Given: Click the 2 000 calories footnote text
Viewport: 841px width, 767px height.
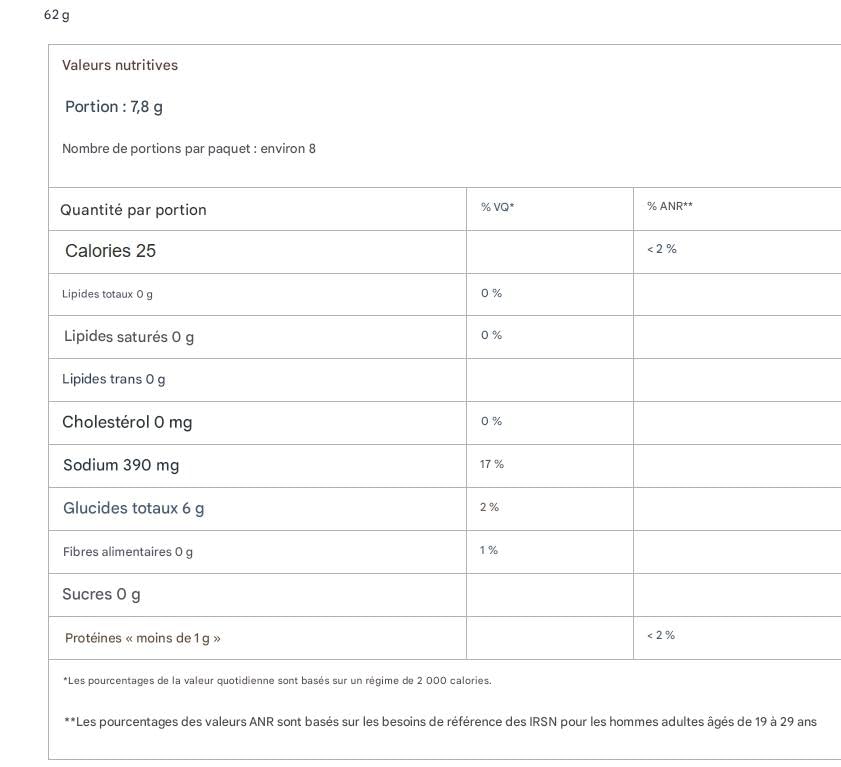Looking at the screenshot, I should point(277,681).
